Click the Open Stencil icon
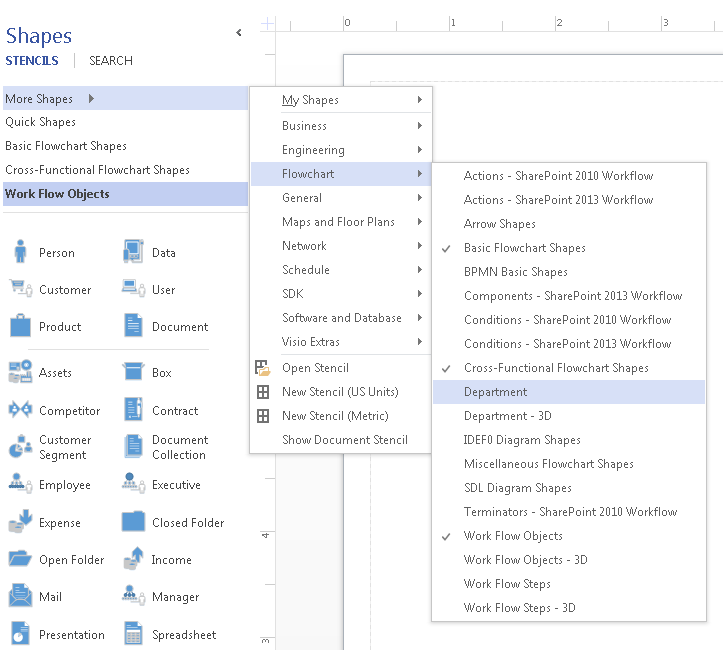 coord(263,368)
